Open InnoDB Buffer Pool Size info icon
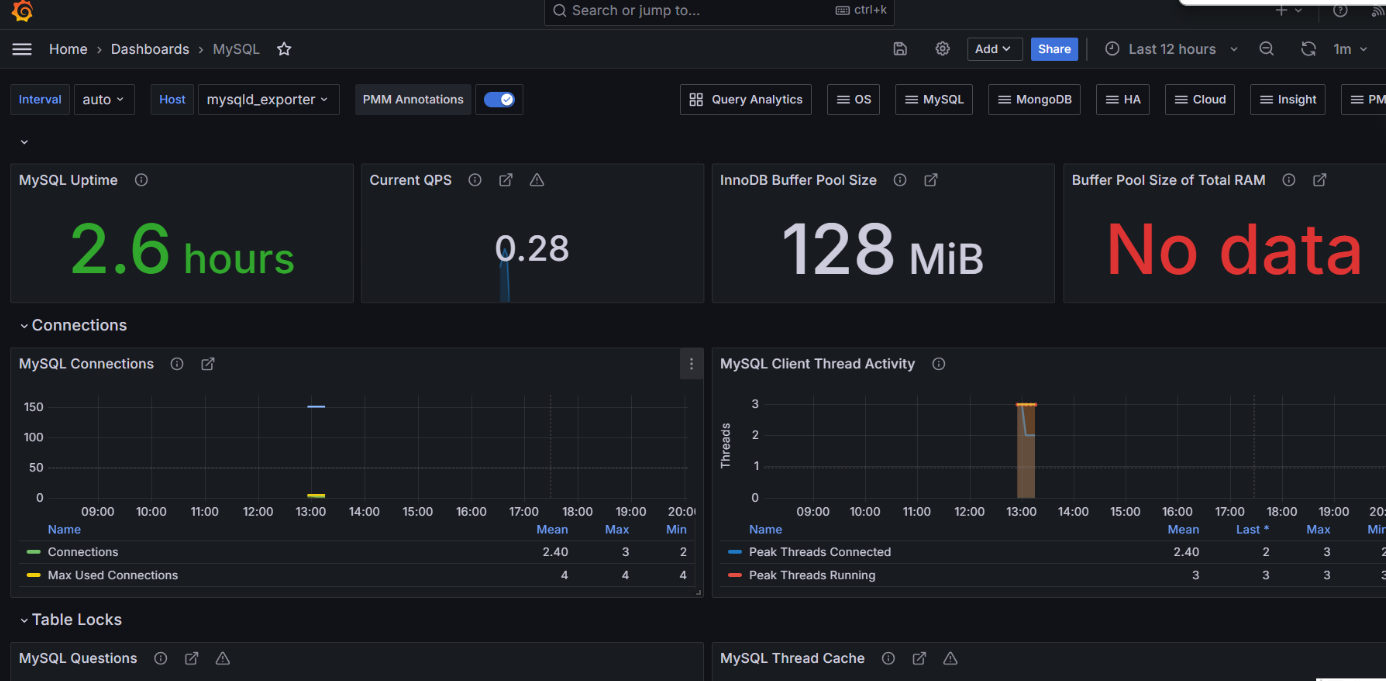The image size is (1386, 681). pos(900,180)
